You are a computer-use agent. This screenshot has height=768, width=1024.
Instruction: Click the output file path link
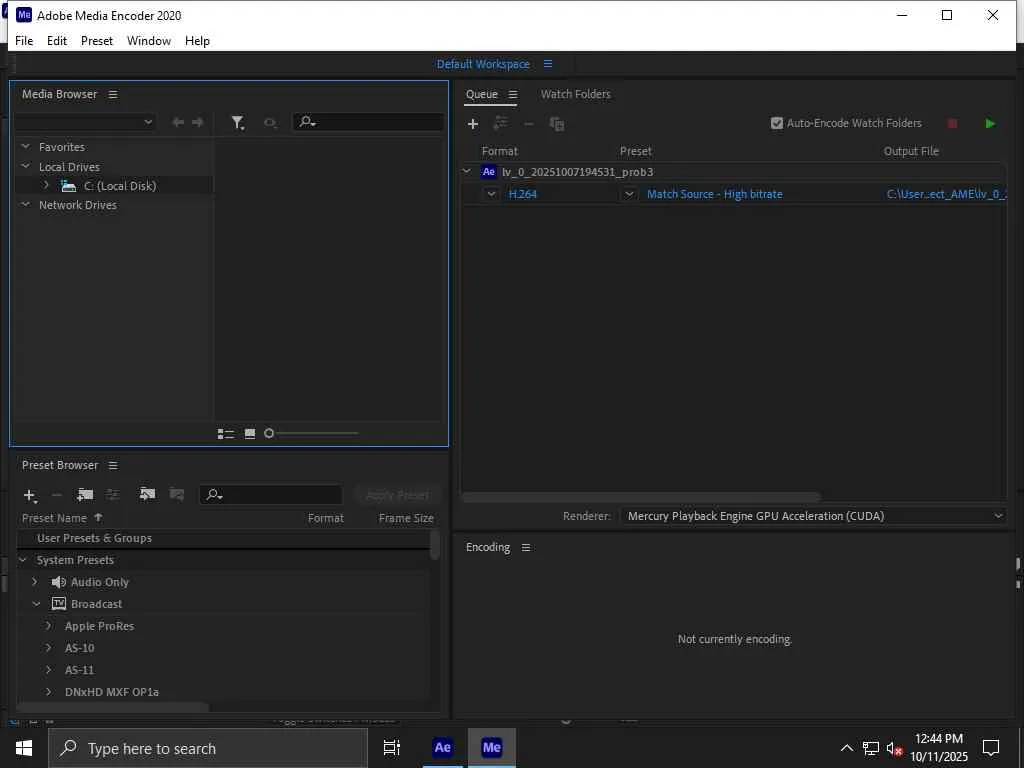tap(946, 194)
